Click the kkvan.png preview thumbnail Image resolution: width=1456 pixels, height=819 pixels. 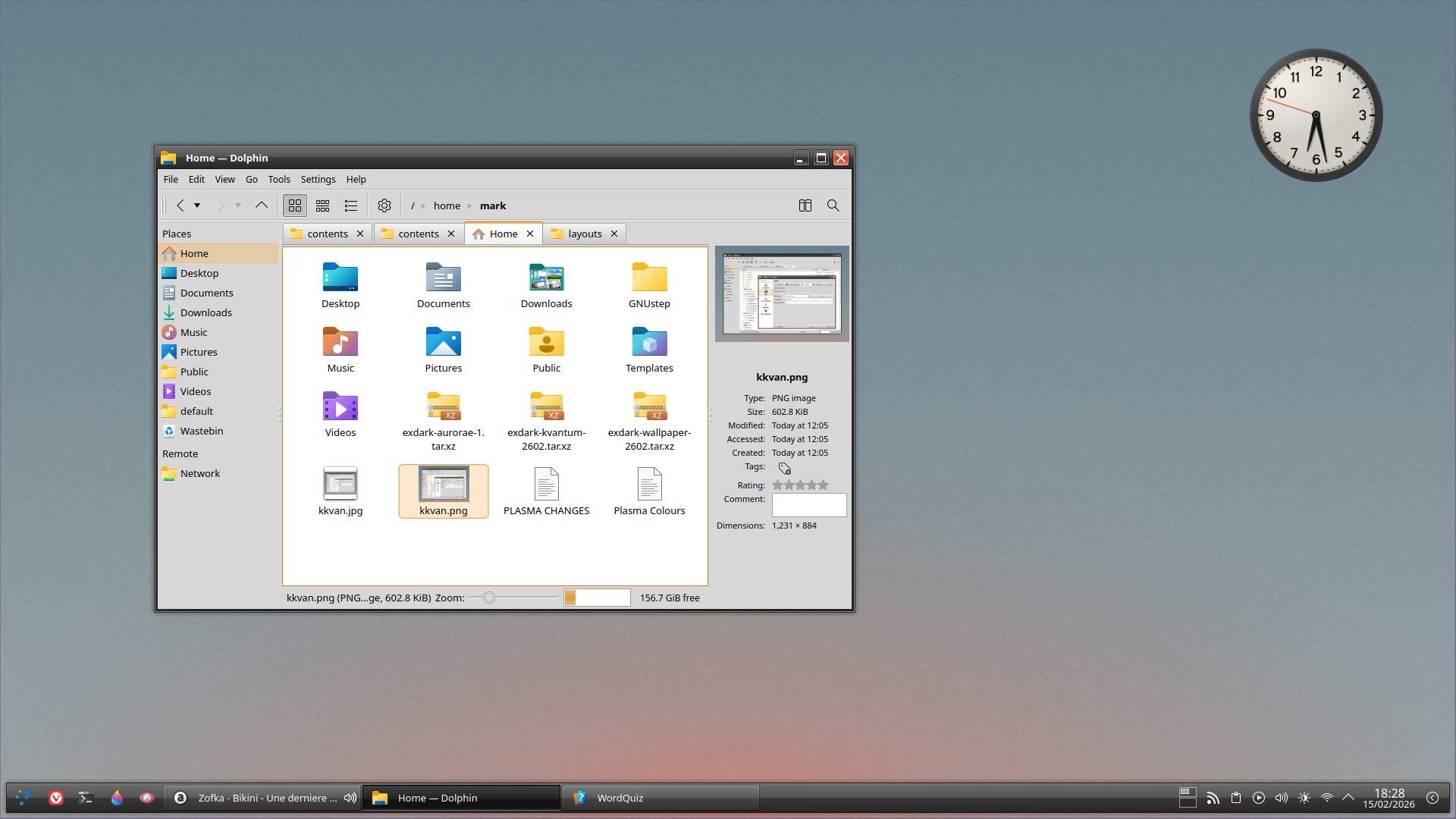[782, 294]
